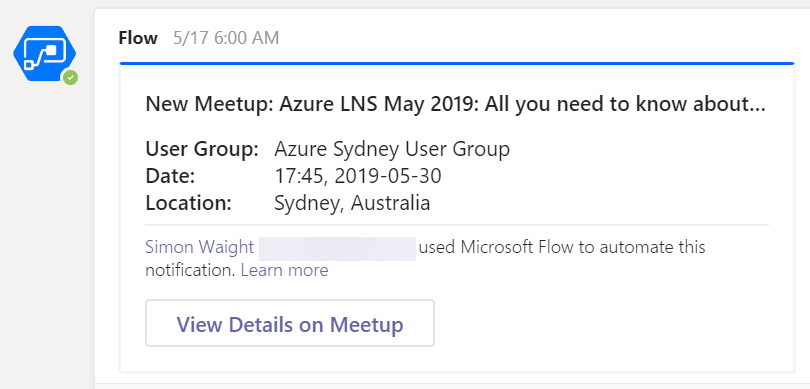Click the 5/17 6:00 AM message timestamp
Screen dimensions: 810x389
[x=226, y=38]
